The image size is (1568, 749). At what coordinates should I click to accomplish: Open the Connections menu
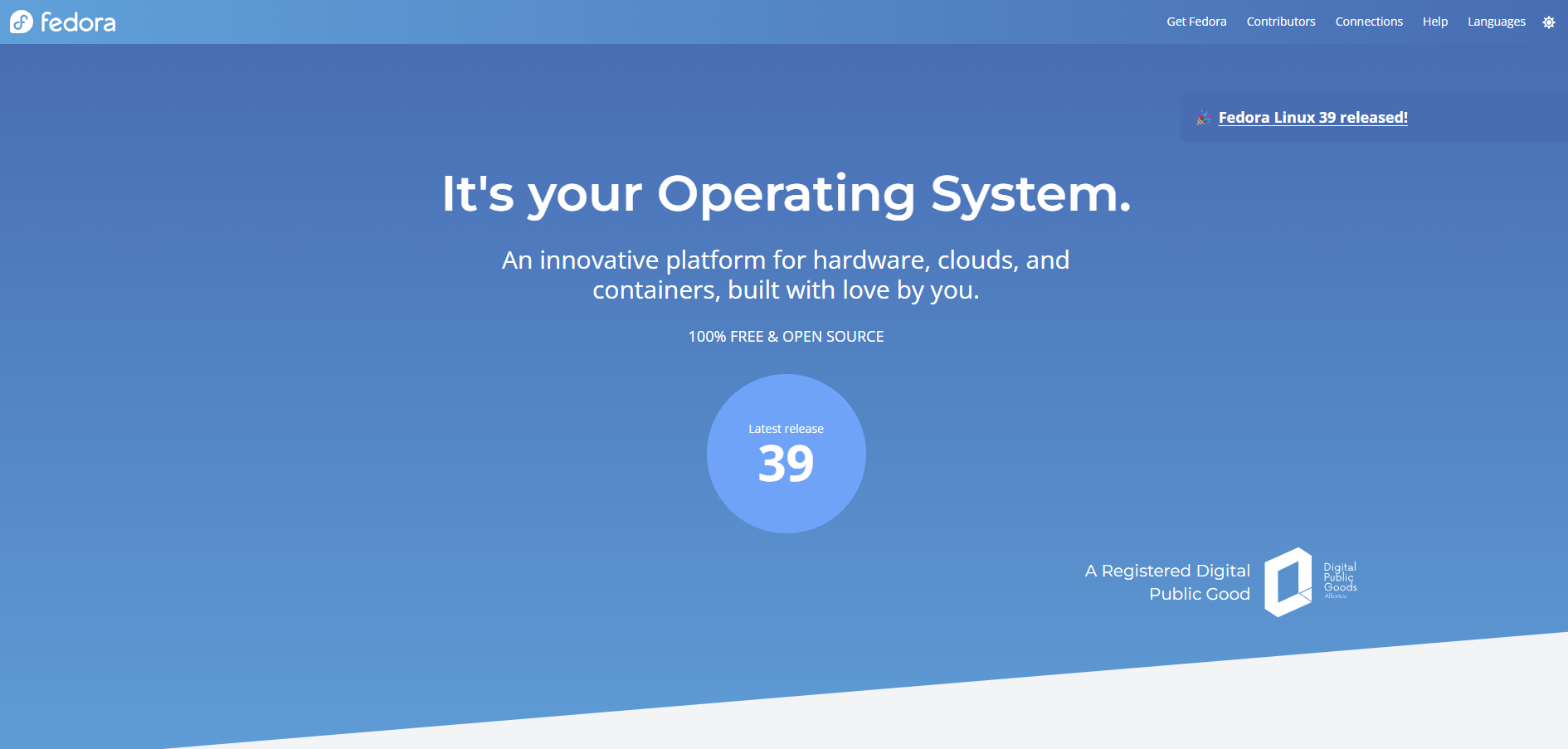1369,22
